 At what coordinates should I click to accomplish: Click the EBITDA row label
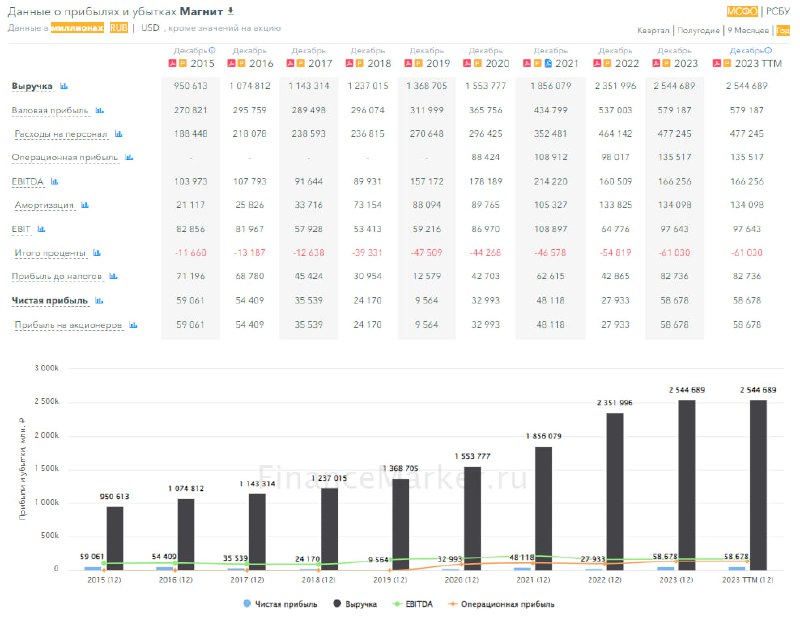pos(28,182)
